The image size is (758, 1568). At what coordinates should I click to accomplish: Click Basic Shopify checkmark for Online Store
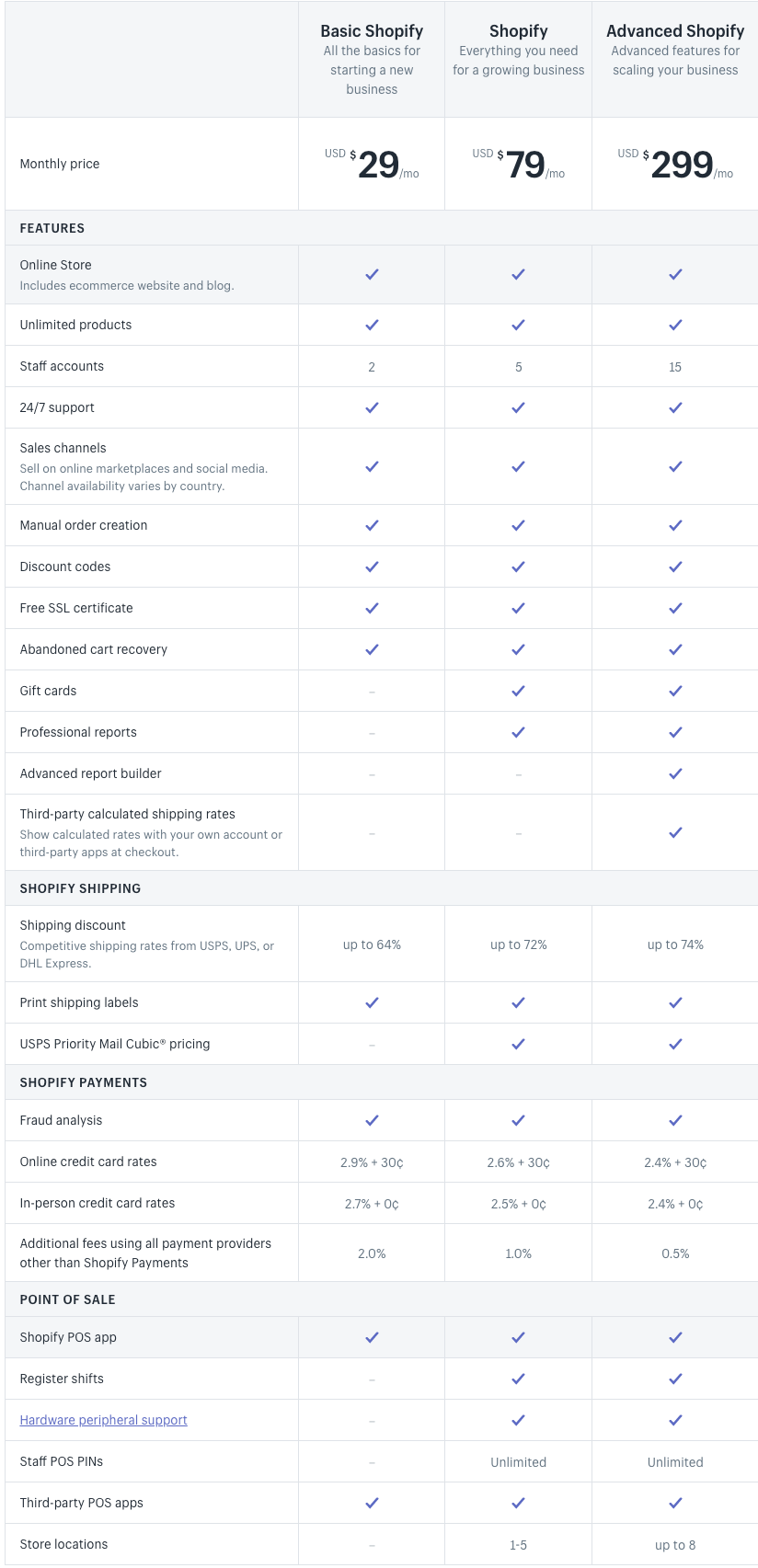pyautogui.click(x=372, y=274)
